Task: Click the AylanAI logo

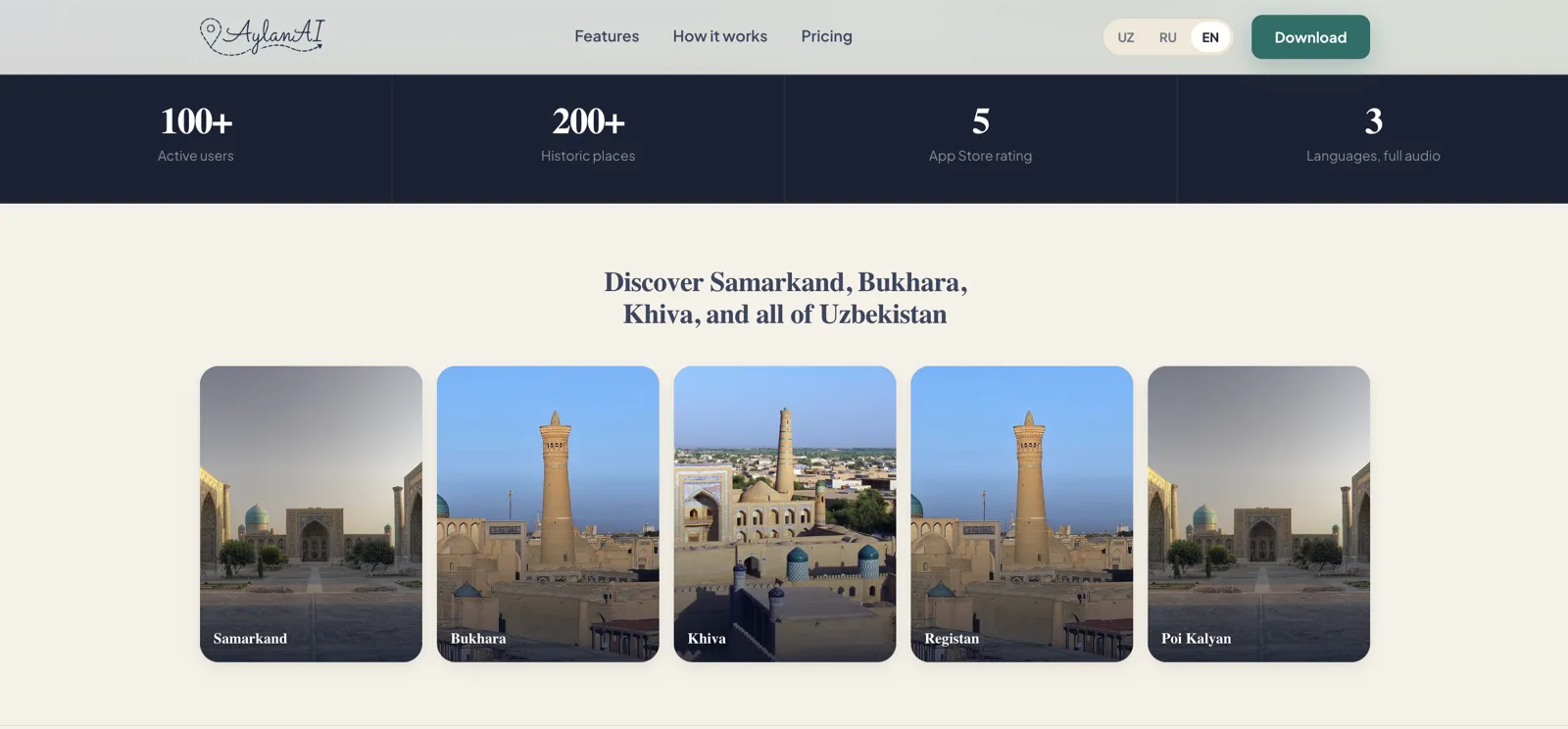Action: (x=262, y=36)
